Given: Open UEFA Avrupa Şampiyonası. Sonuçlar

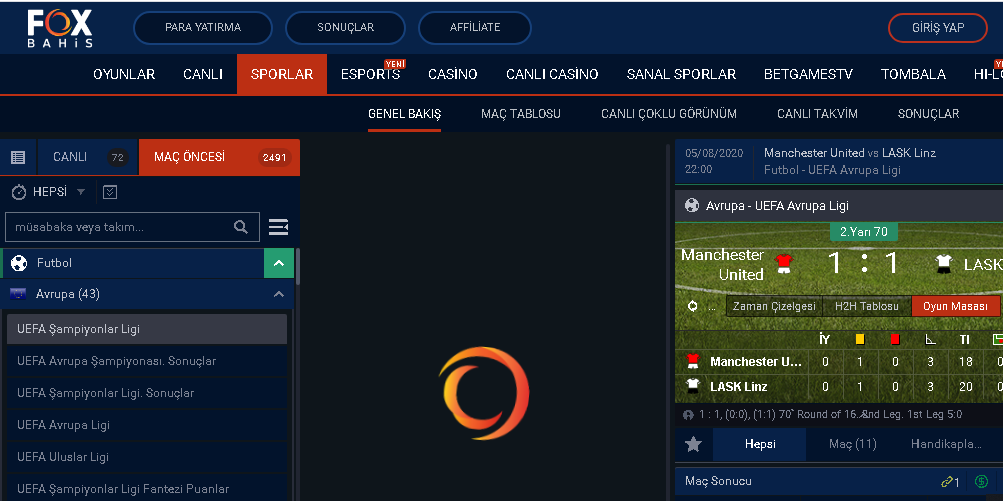Looking at the screenshot, I should point(147,361).
